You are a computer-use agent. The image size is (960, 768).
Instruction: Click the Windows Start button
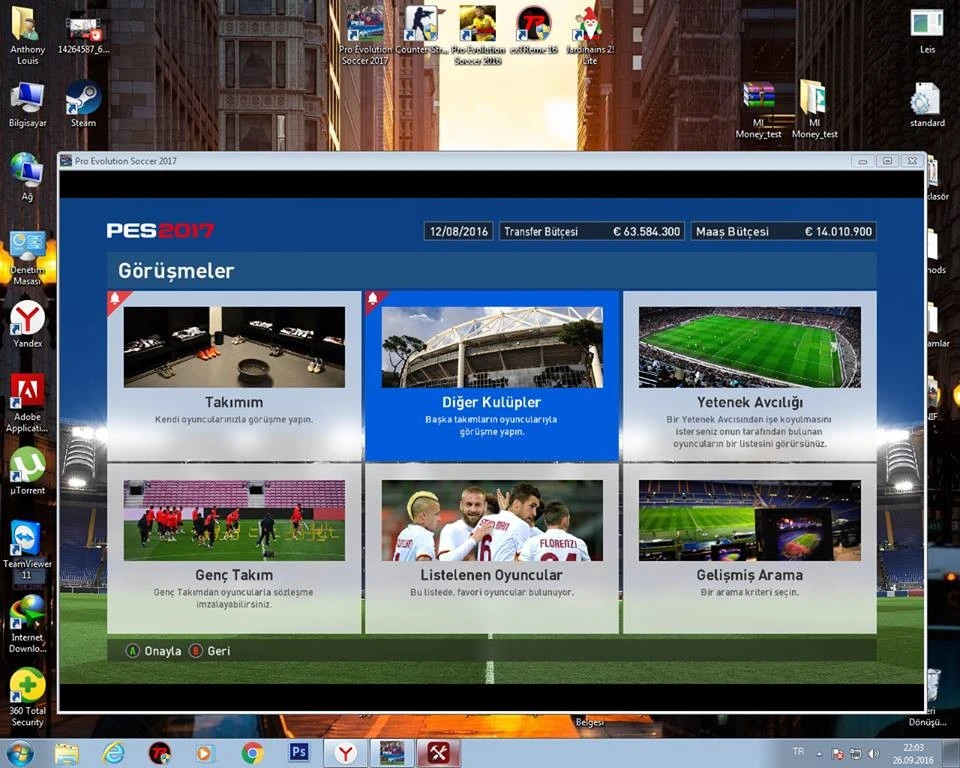tap(20, 753)
